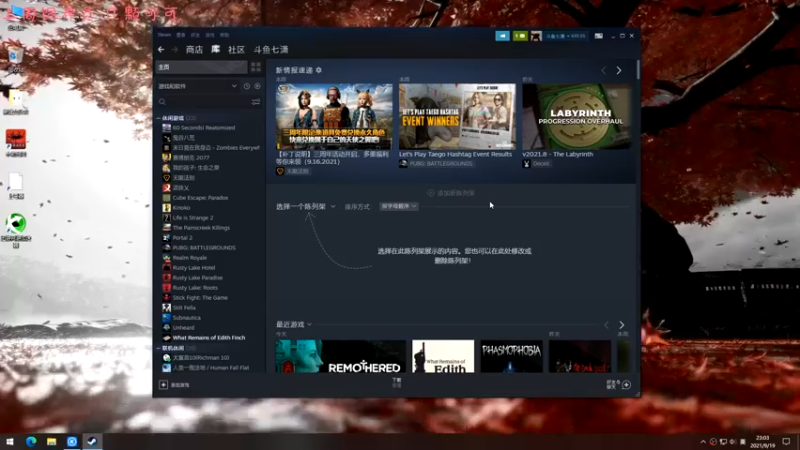This screenshot has height=450, width=800.
Task: Select What Remains of Edith Finch entry
Action: coord(209,338)
